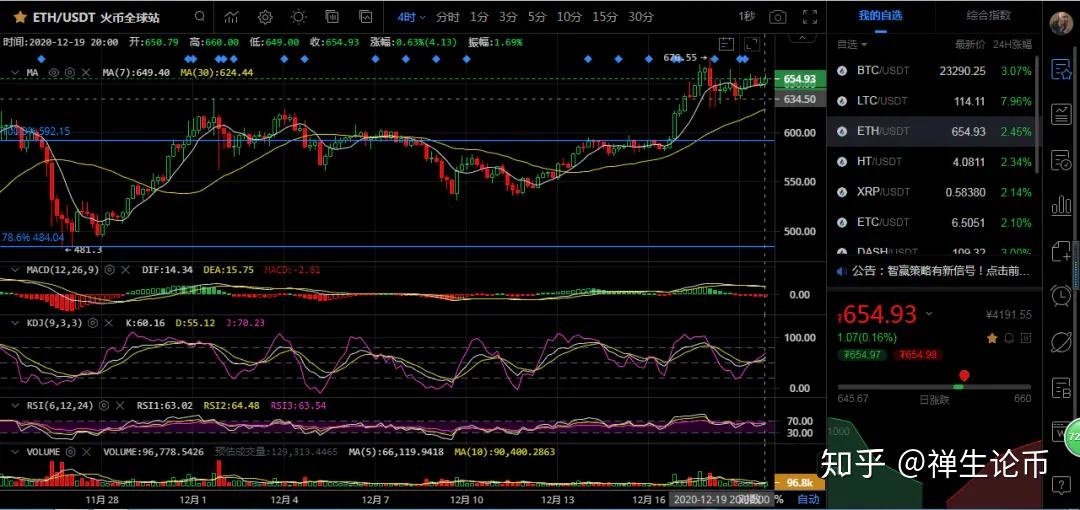Collapse the KDJ indicator chevron
Viewport: 1080px width, 510px height.
tap(15, 323)
